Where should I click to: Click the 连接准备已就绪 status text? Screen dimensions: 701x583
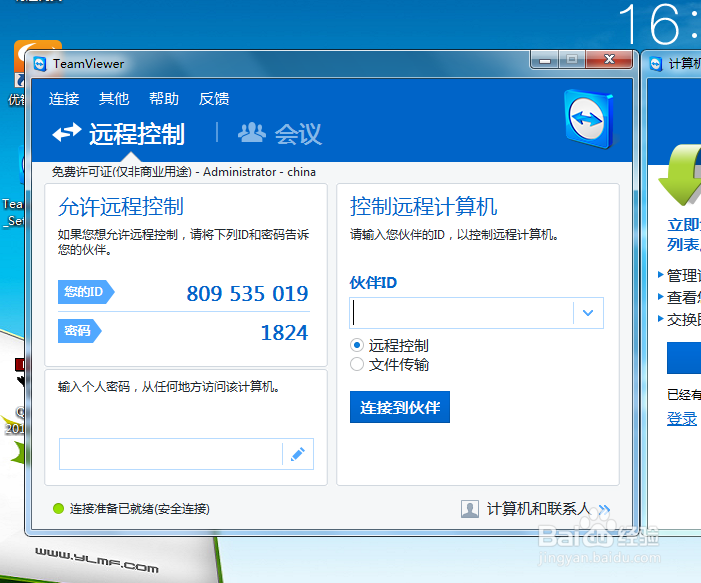pos(139,509)
